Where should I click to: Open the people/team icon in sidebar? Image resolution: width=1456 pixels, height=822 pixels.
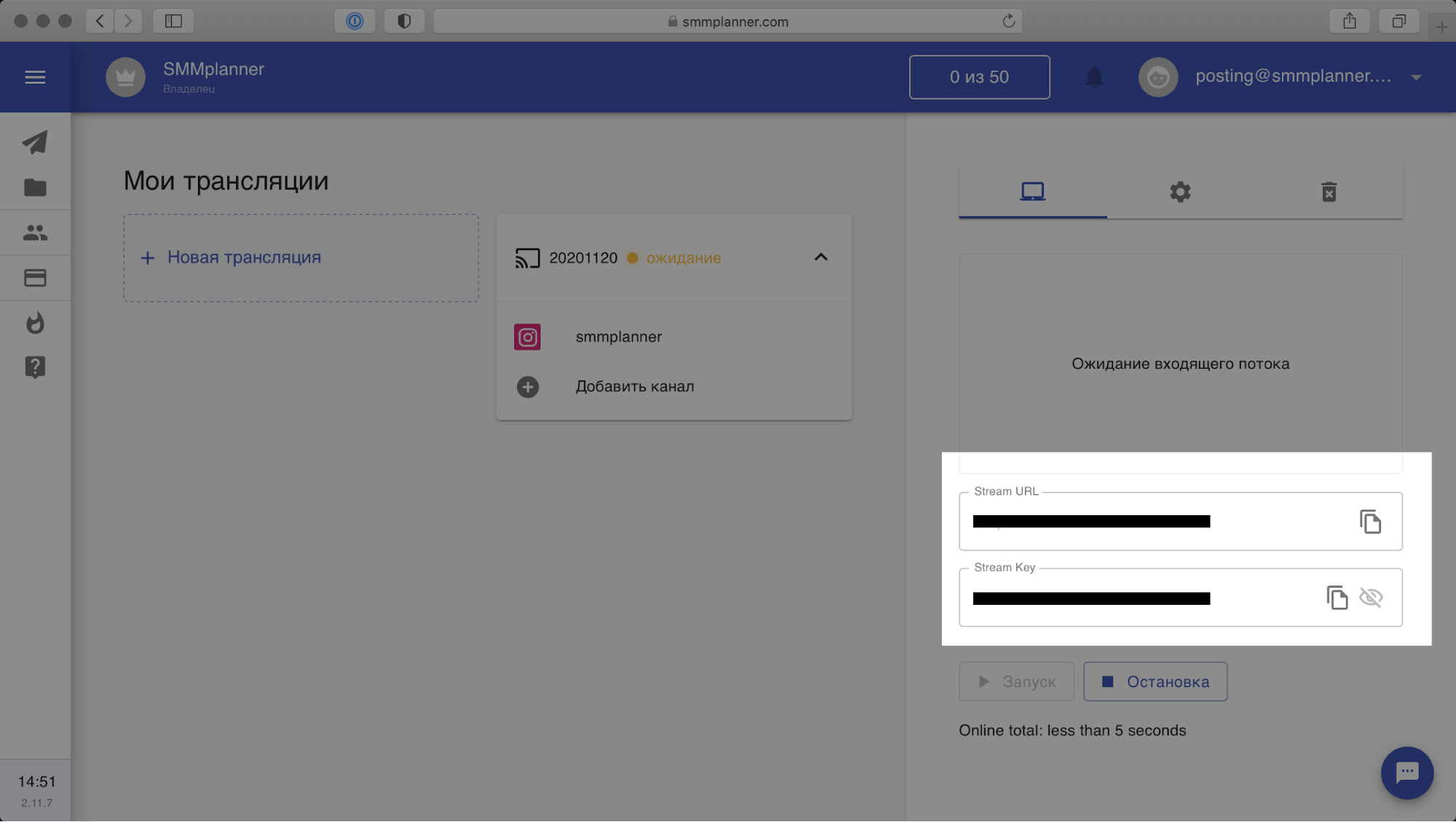click(35, 232)
